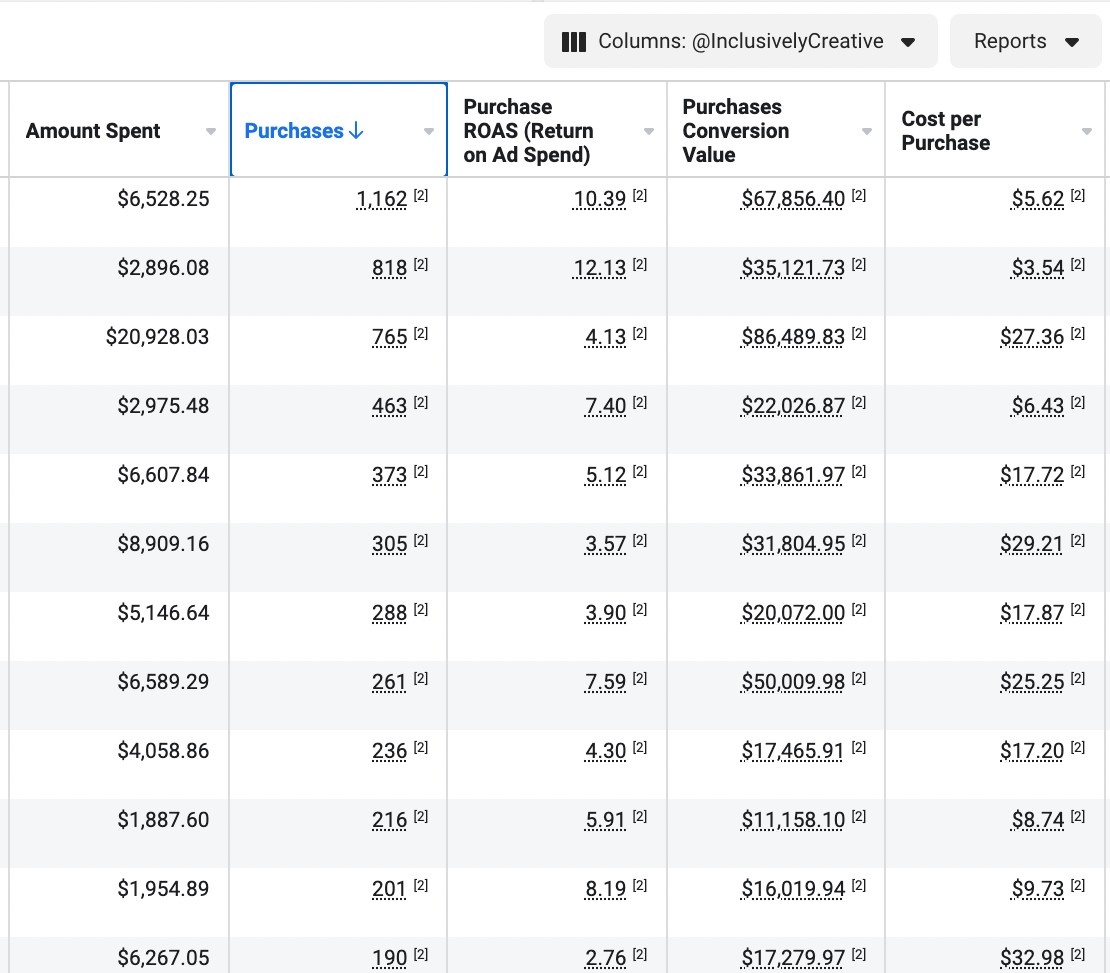
Task: Click the $86,489.83 conversion value
Action: coord(793,337)
